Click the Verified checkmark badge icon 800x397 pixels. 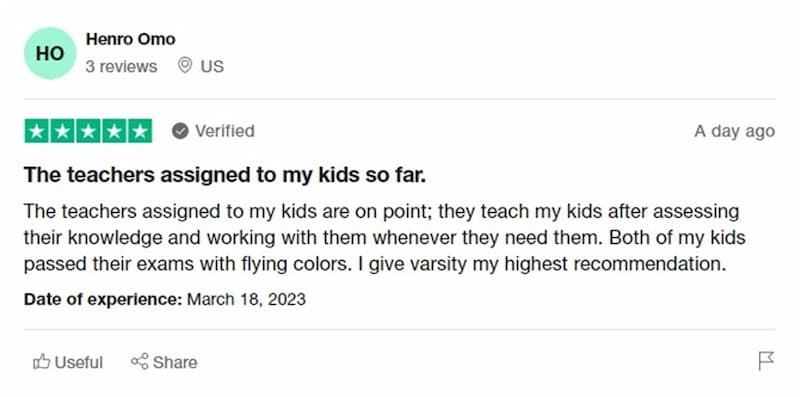tap(180, 131)
